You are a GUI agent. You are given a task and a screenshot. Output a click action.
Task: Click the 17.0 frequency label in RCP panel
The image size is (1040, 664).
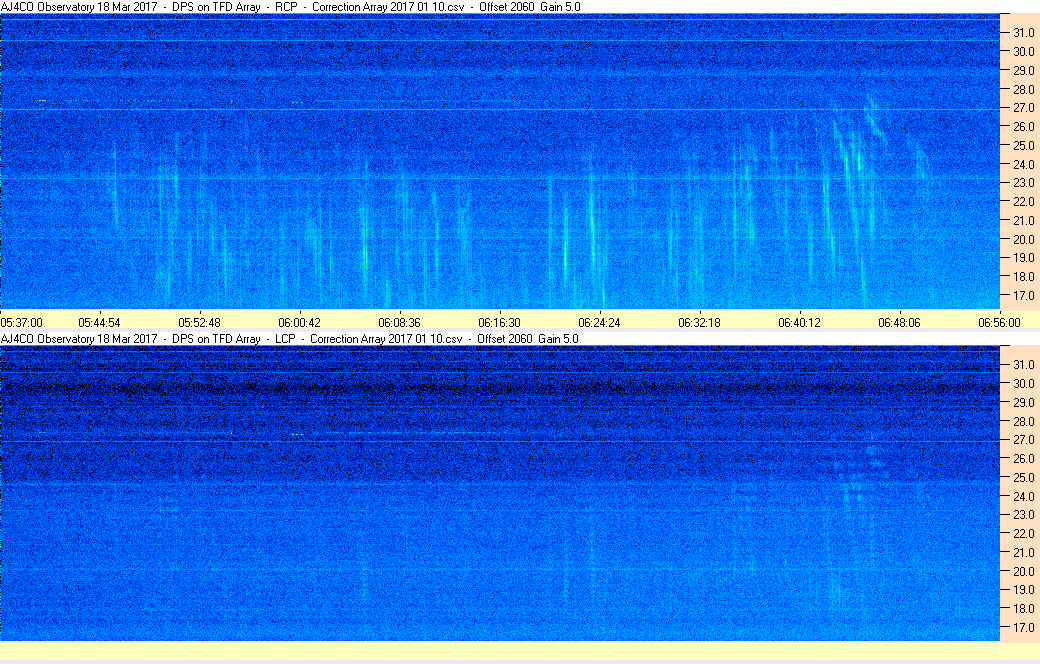pos(1023,296)
